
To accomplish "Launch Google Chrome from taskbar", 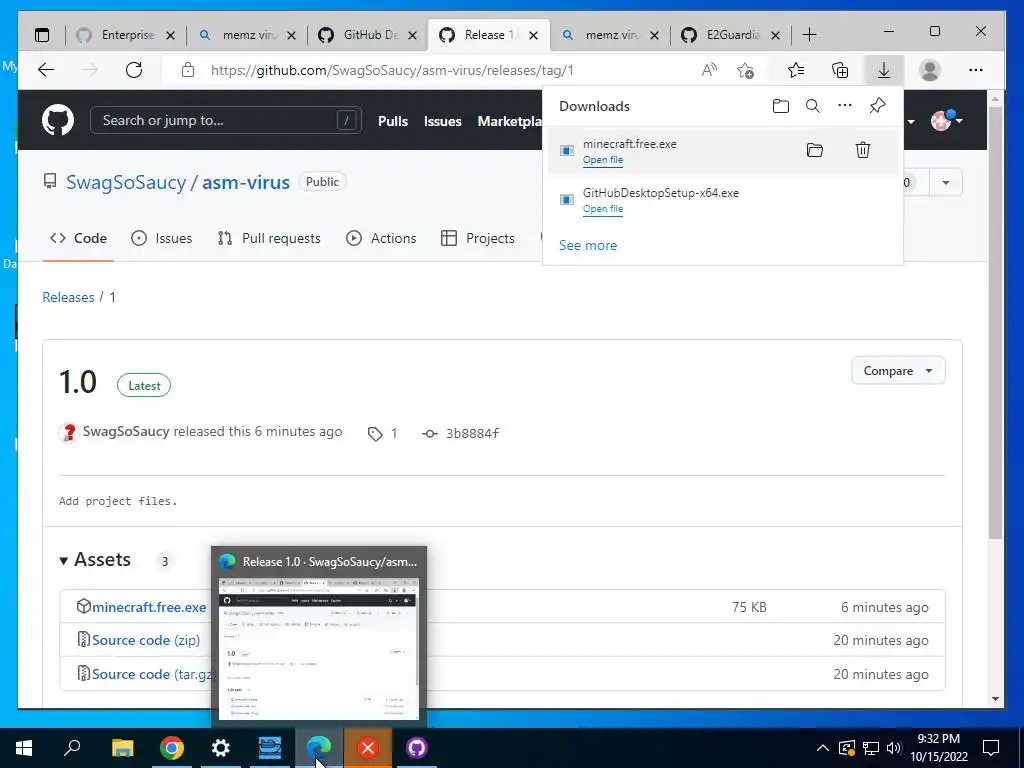I will [172, 748].
